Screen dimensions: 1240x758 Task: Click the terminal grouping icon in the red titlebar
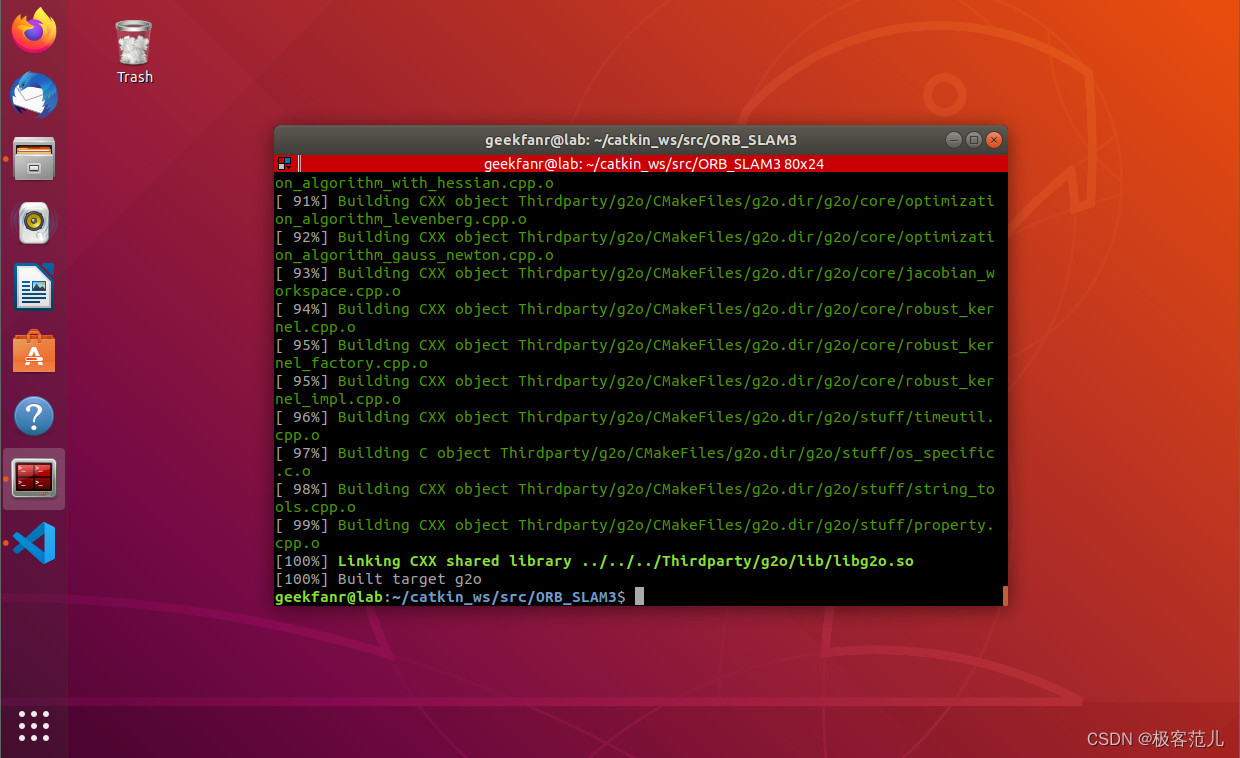point(284,163)
